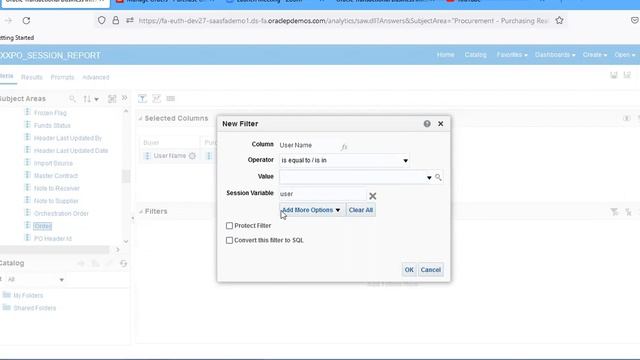
Task: Collapse the Subject Areas pane chevrons
Action: pyautogui.click(x=124, y=98)
